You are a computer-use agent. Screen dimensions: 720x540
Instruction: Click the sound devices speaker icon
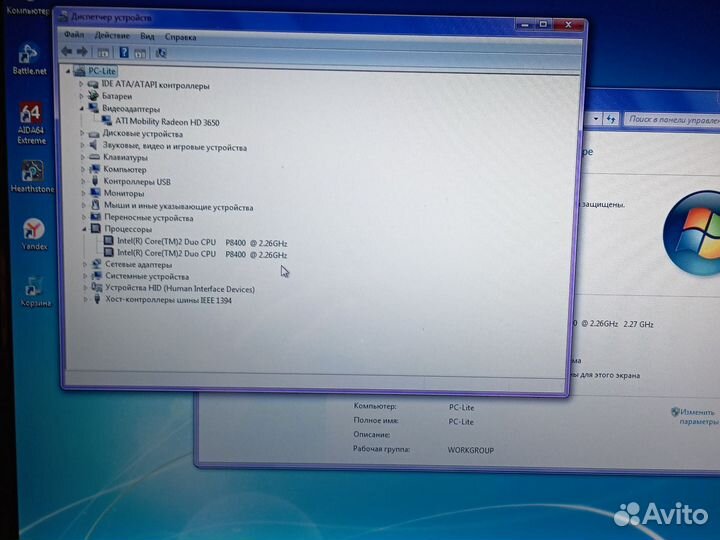point(94,145)
